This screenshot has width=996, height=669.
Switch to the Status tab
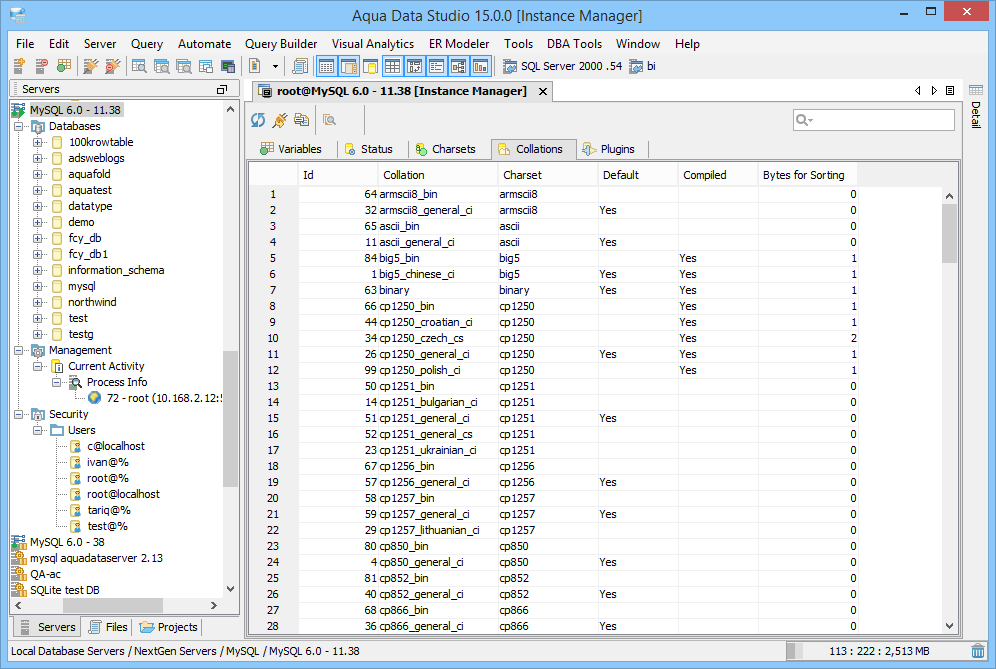point(368,149)
